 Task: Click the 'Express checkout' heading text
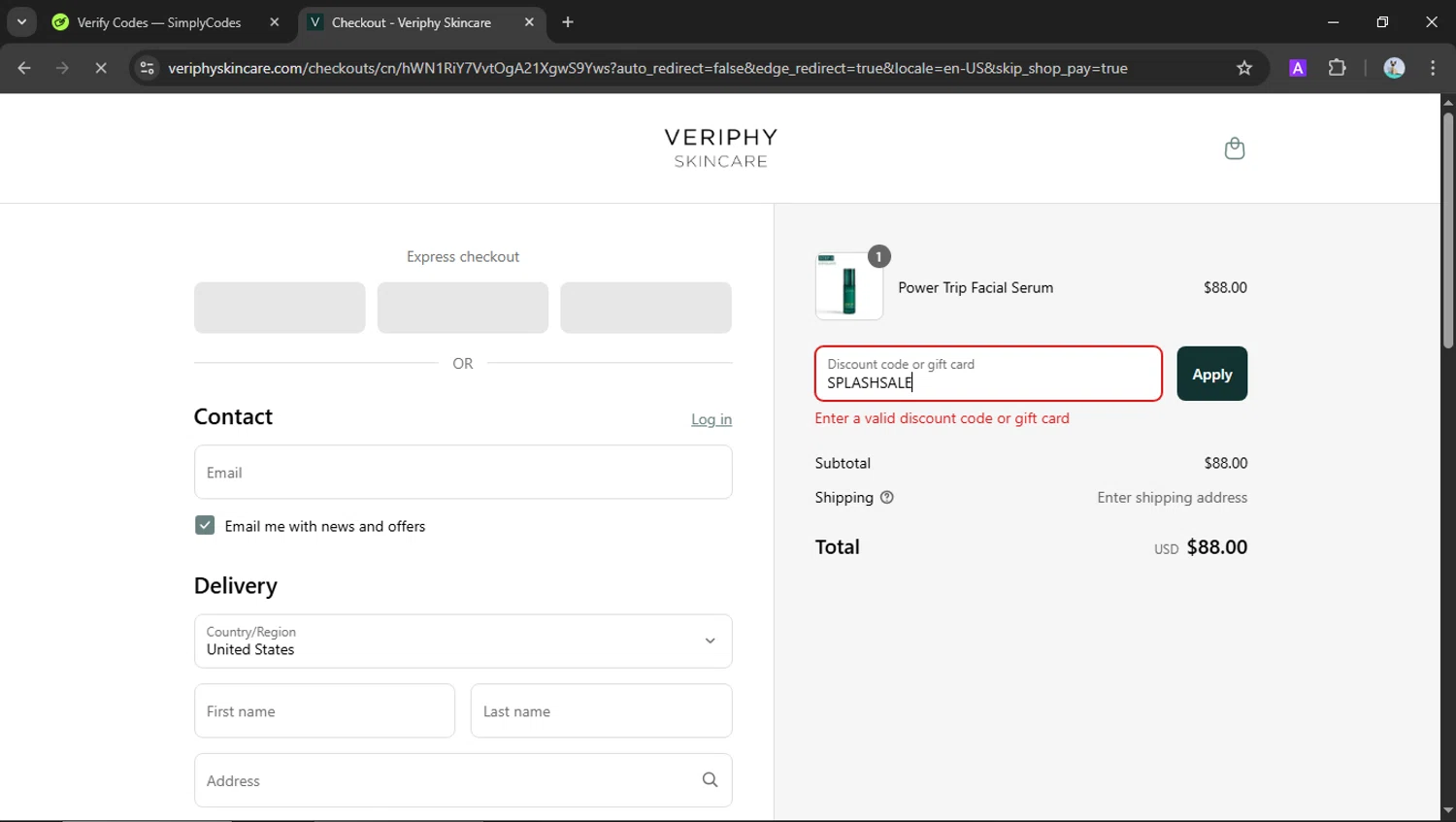pyautogui.click(x=463, y=256)
